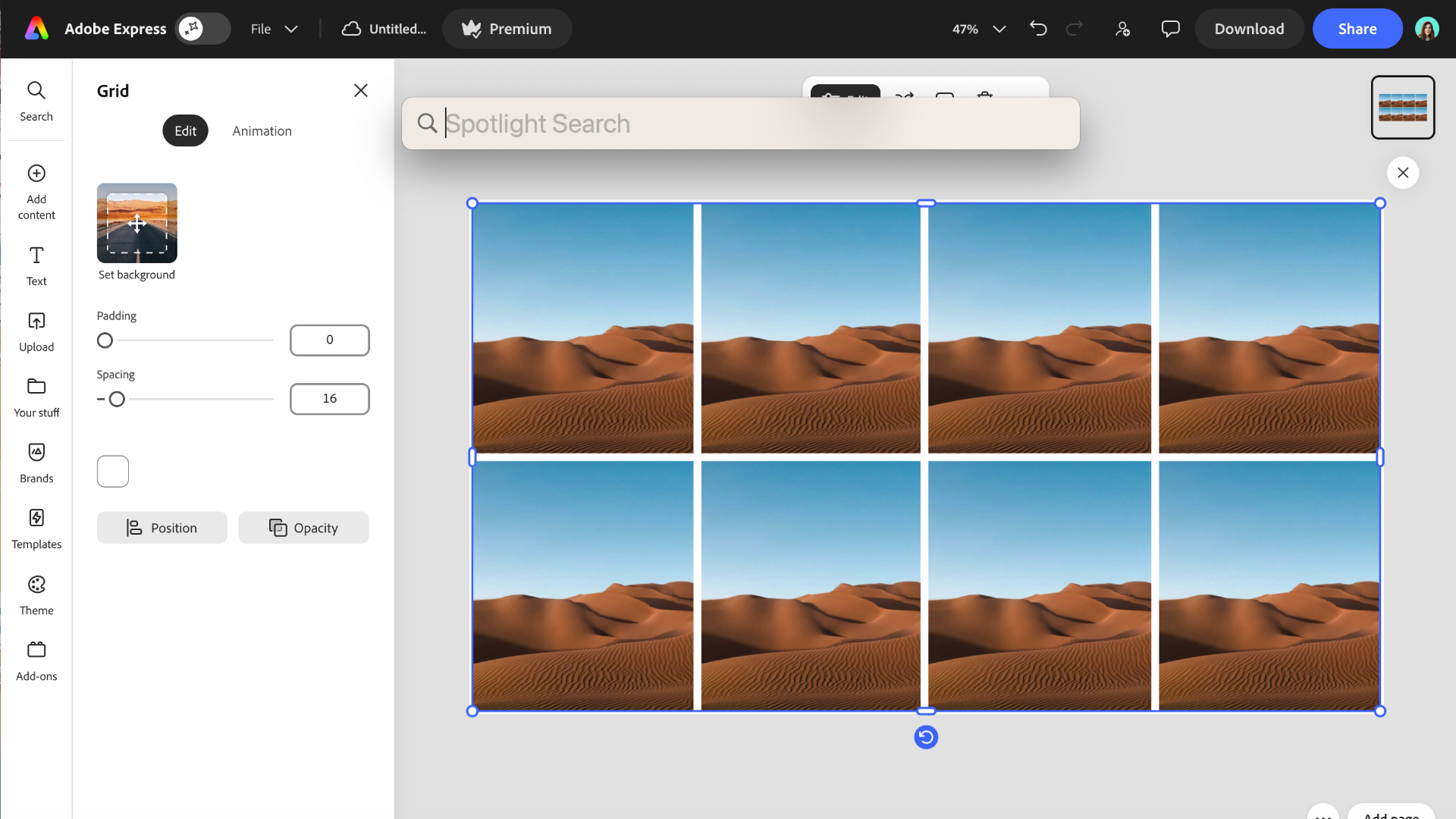Image resolution: width=1456 pixels, height=819 pixels.
Task: Open the Brands panel
Action: pos(36,463)
